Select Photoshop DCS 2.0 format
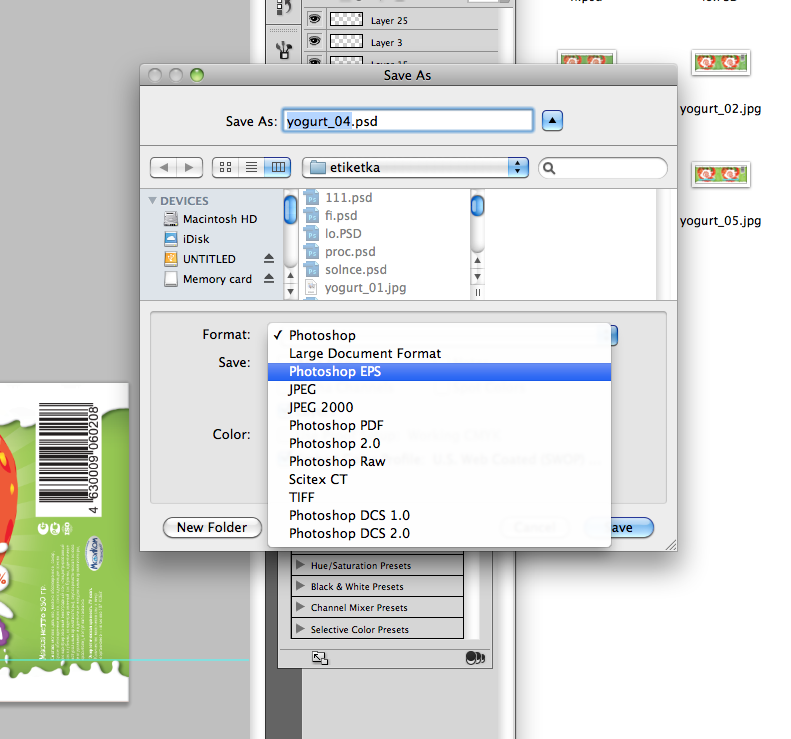 [439, 534]
